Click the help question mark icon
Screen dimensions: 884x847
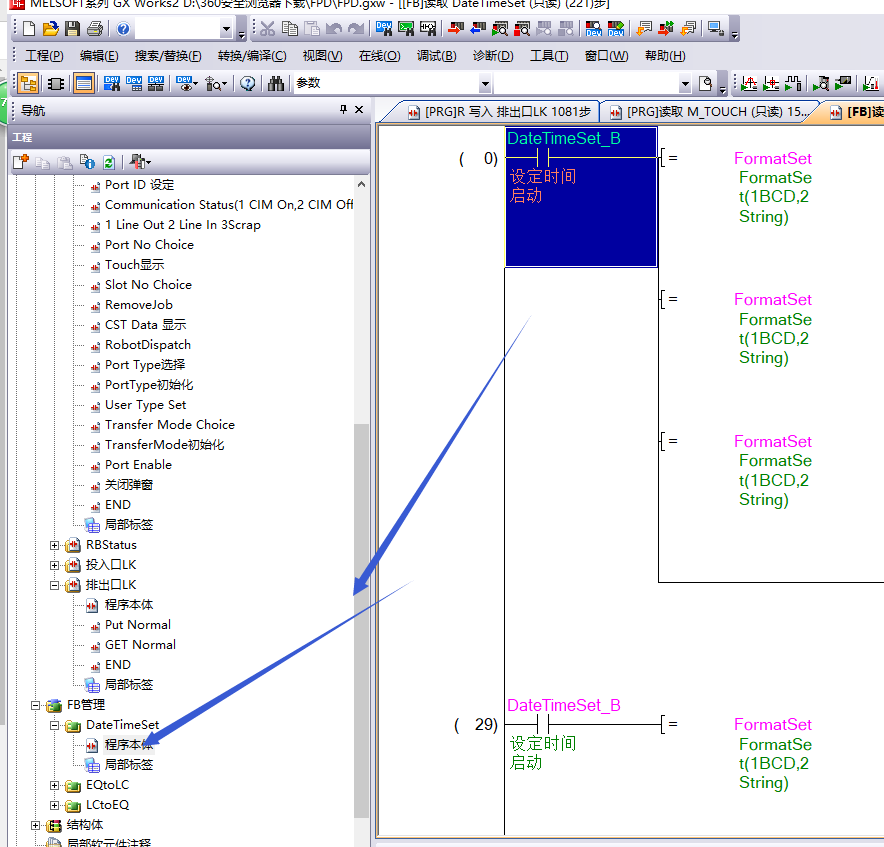click(x=124, y=29)
